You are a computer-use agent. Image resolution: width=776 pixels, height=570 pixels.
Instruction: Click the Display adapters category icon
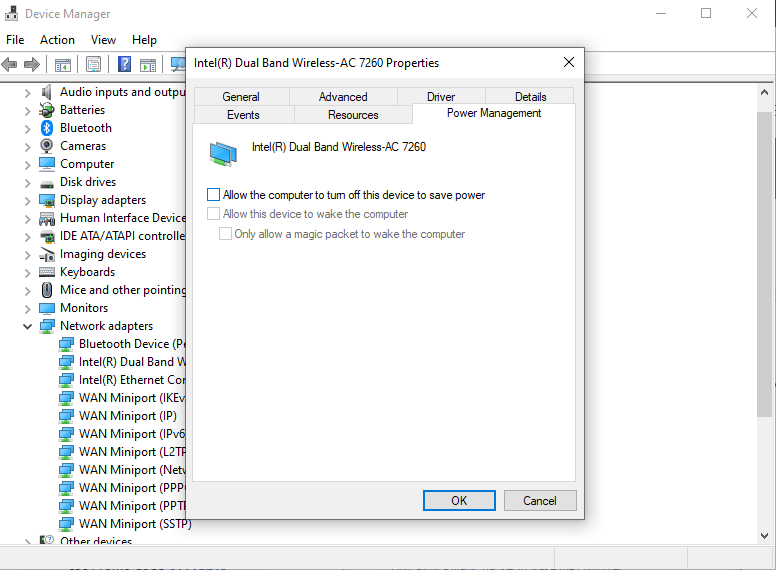47,200
